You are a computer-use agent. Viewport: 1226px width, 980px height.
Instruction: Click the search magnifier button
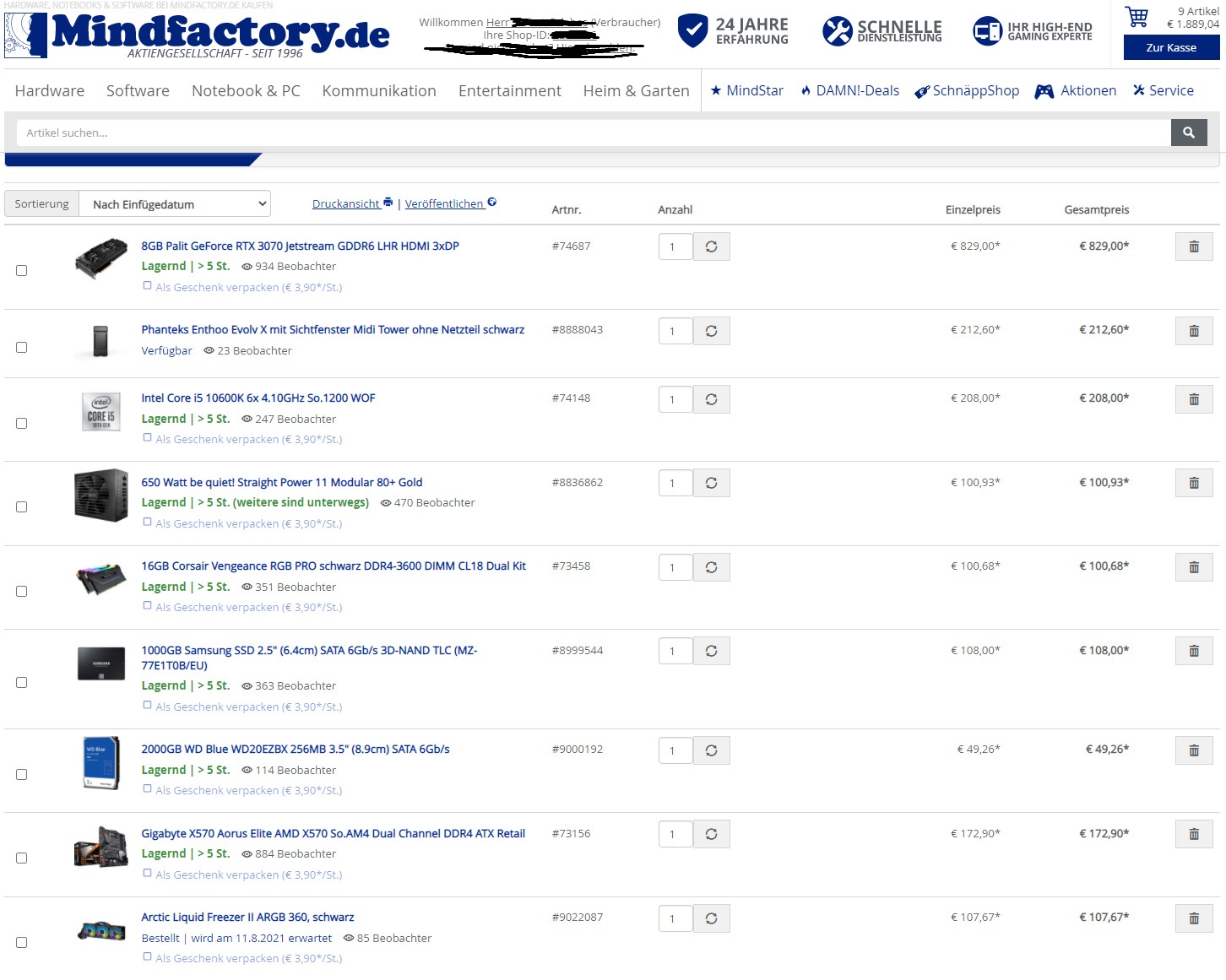coord(1189,133)
